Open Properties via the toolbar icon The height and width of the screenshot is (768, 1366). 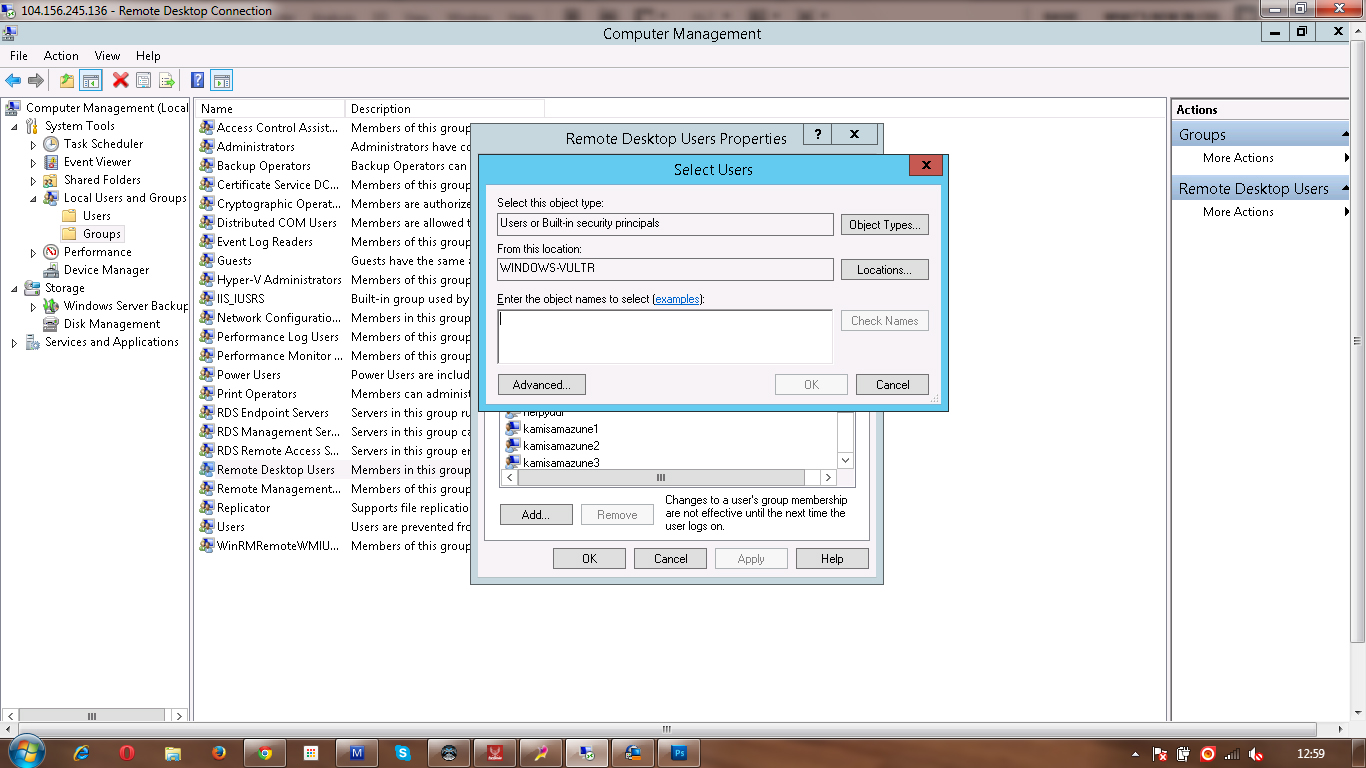point(143,81)
